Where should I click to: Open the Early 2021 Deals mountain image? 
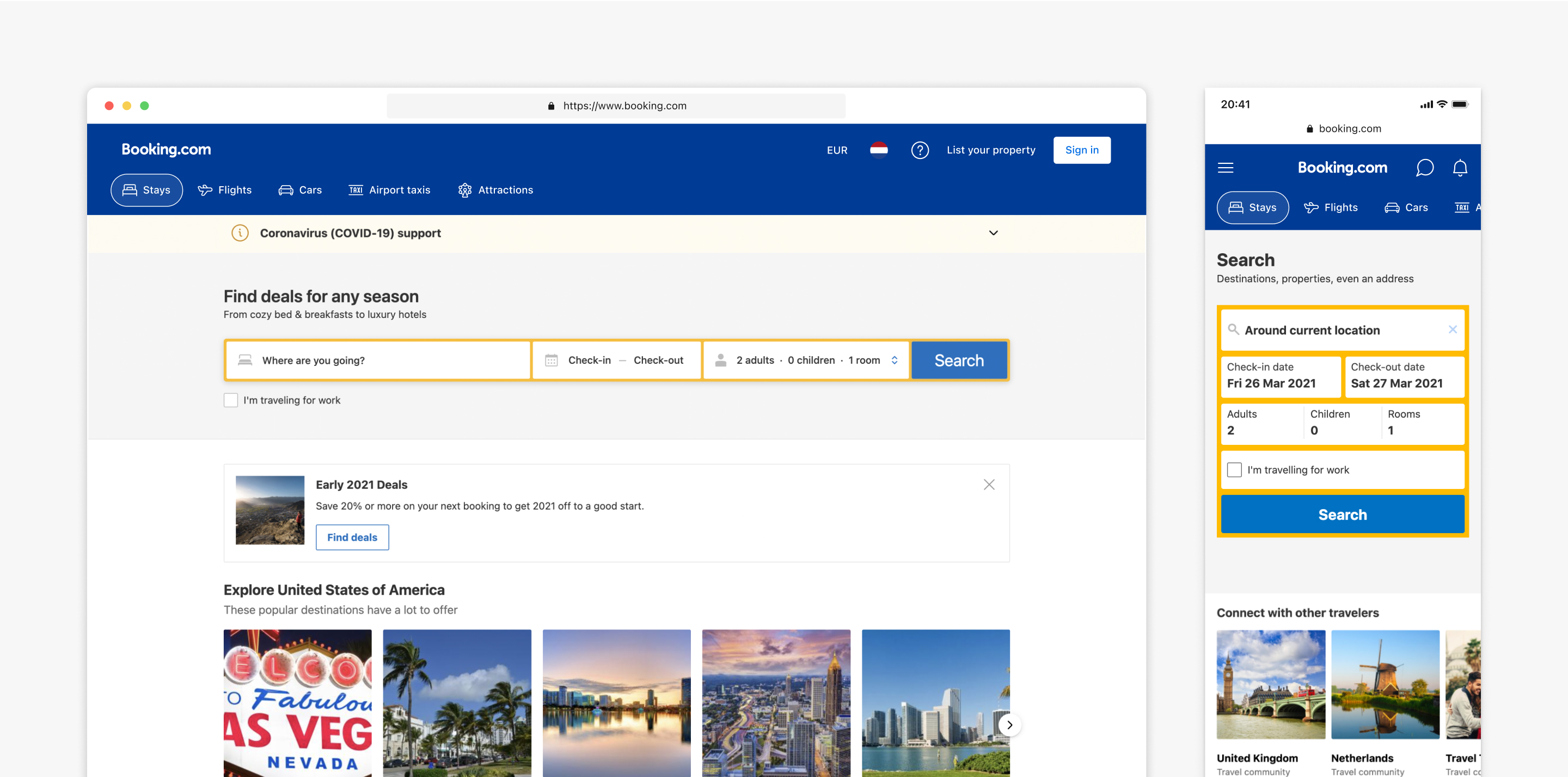pos(269,510)
